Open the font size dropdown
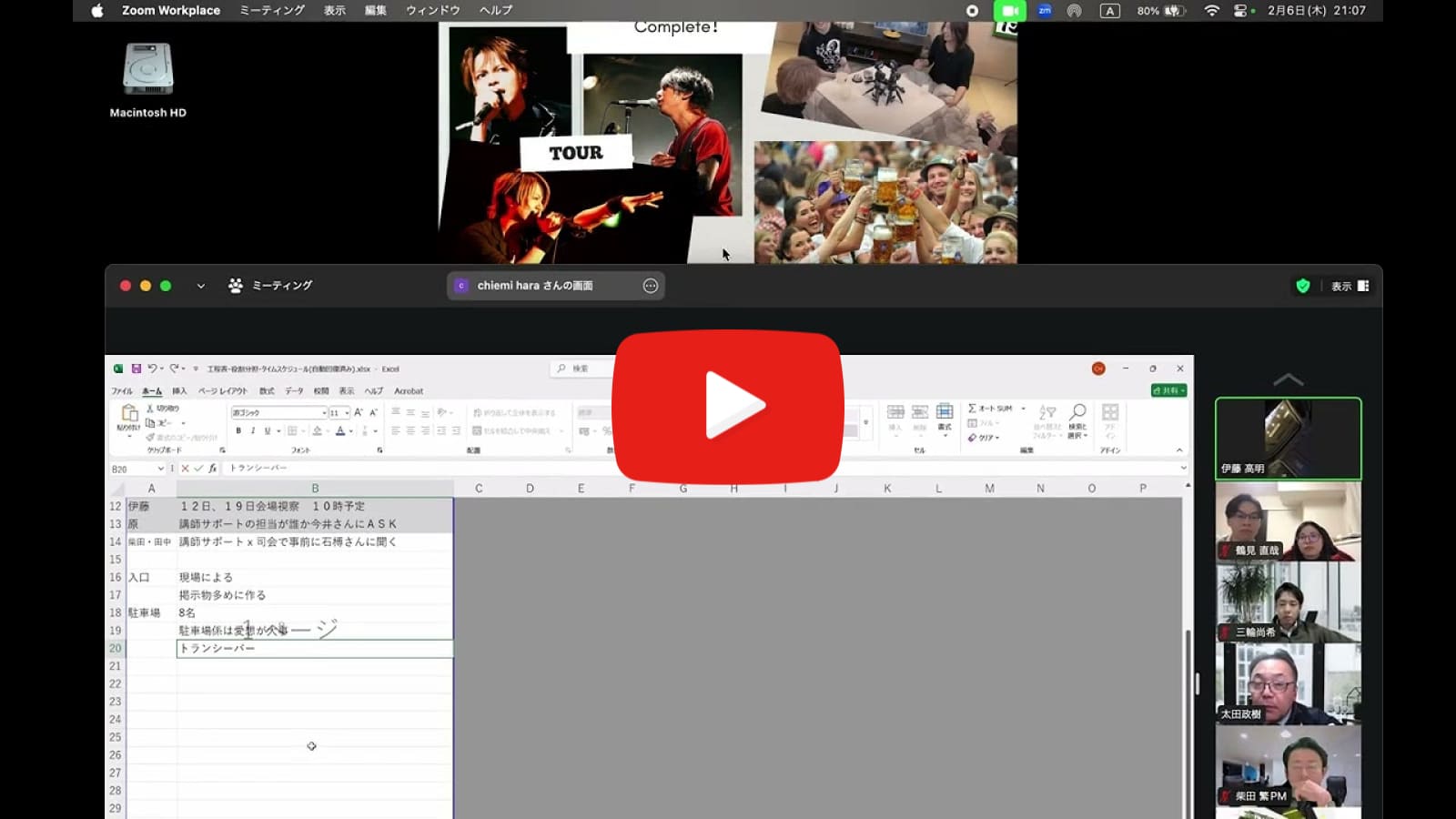The height and width of the screenshot is (819, 1456). [x=347, y=413]
